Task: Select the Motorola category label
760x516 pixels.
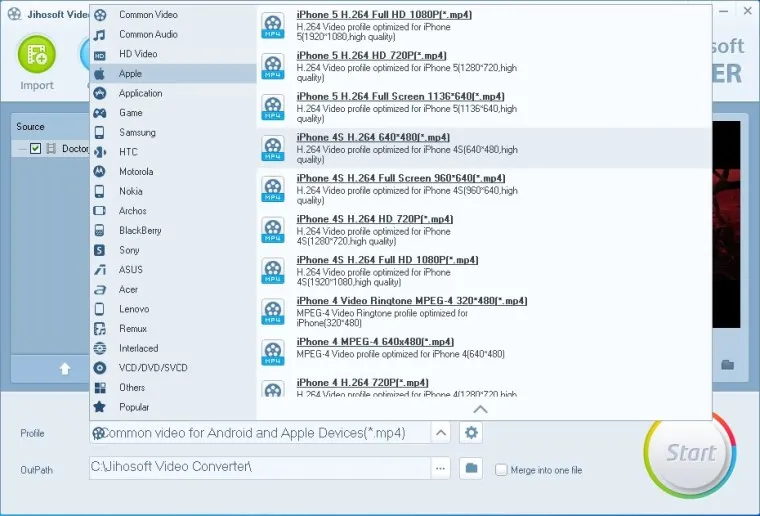Action: (136, 172)
